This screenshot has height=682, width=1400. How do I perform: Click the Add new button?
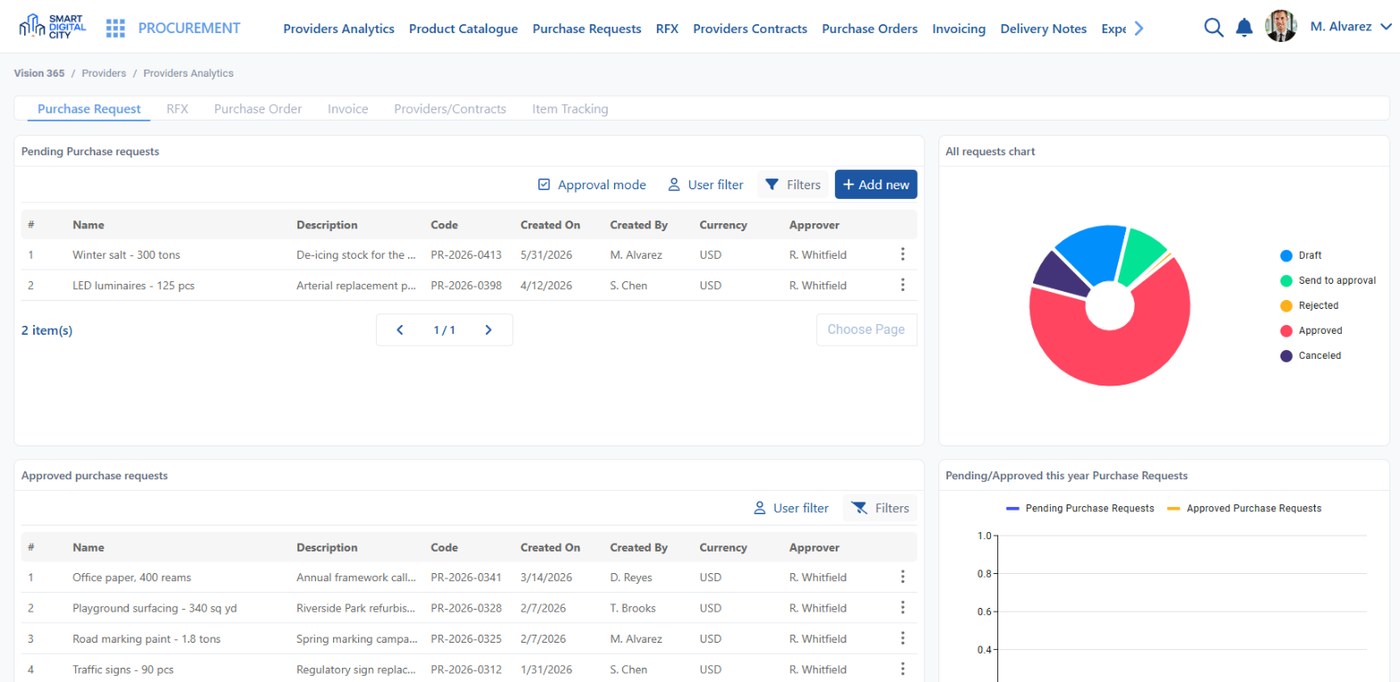[876, 185]
